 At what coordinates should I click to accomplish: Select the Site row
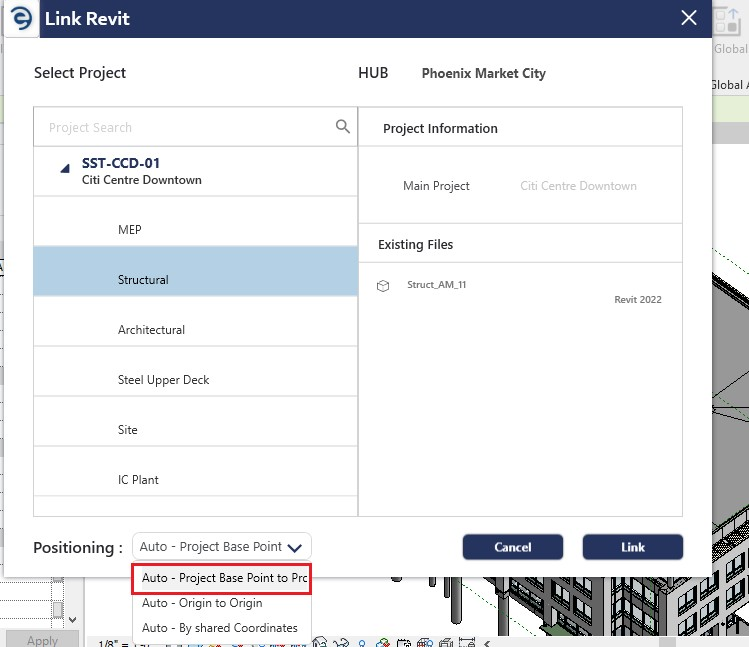tap(195, 421)
